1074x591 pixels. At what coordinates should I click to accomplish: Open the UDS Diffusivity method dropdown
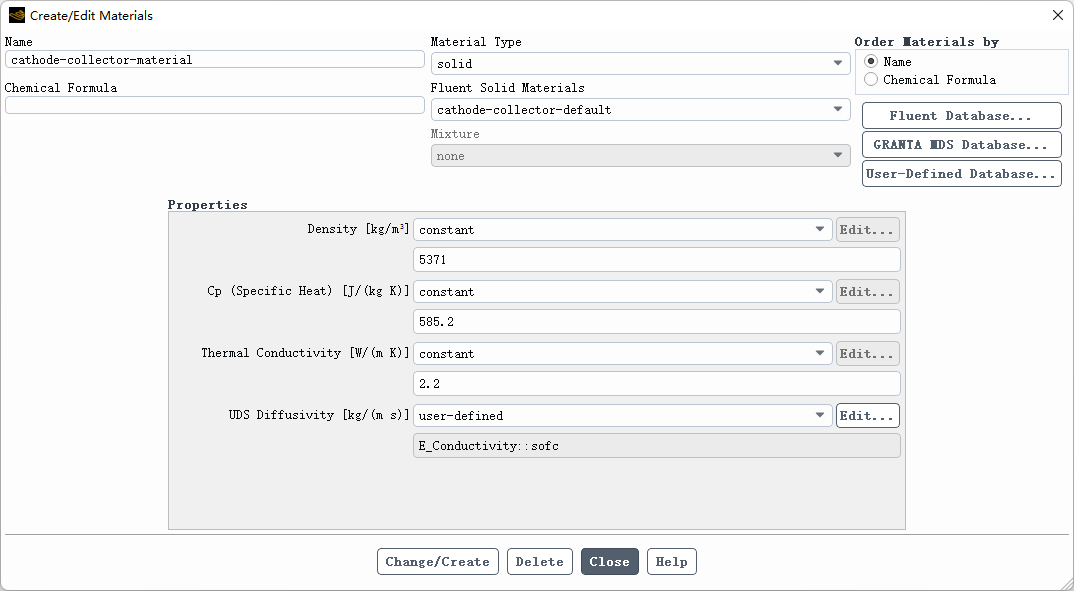point(622,416)
